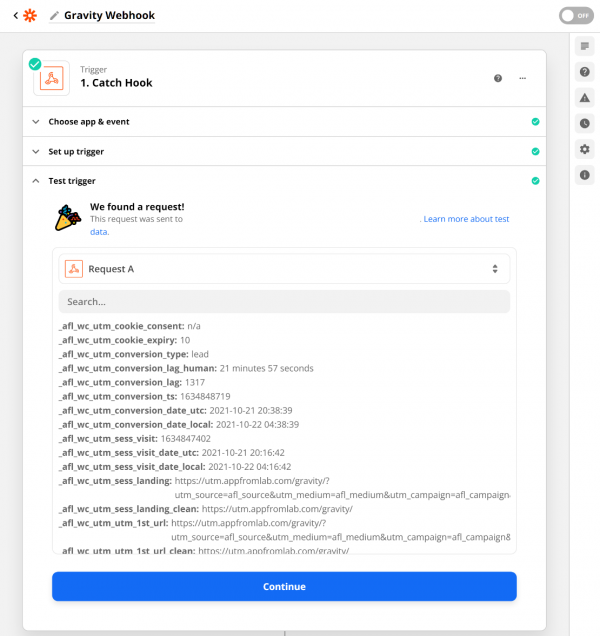The height and width of the screenshot is (636, 600).
Task: Show warnings via triangle alert icon
Action: click(584, 98)
